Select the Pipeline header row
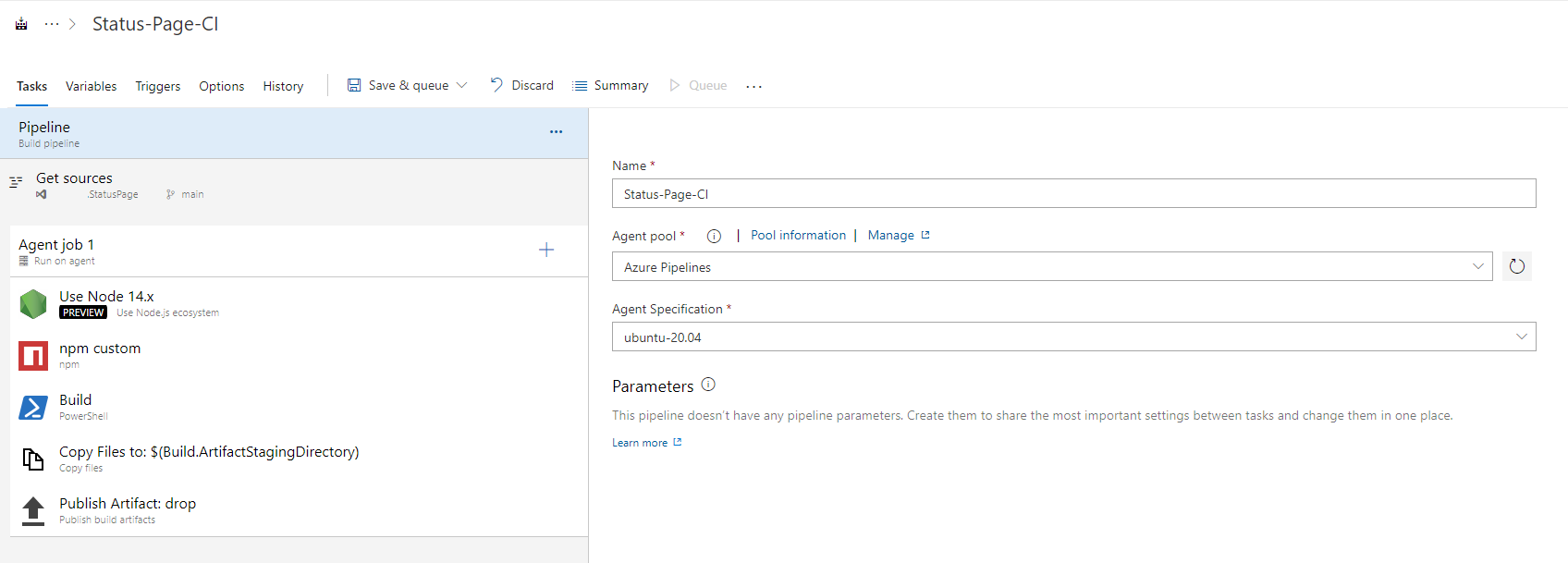1568x563 pixels. coord(294,133)
